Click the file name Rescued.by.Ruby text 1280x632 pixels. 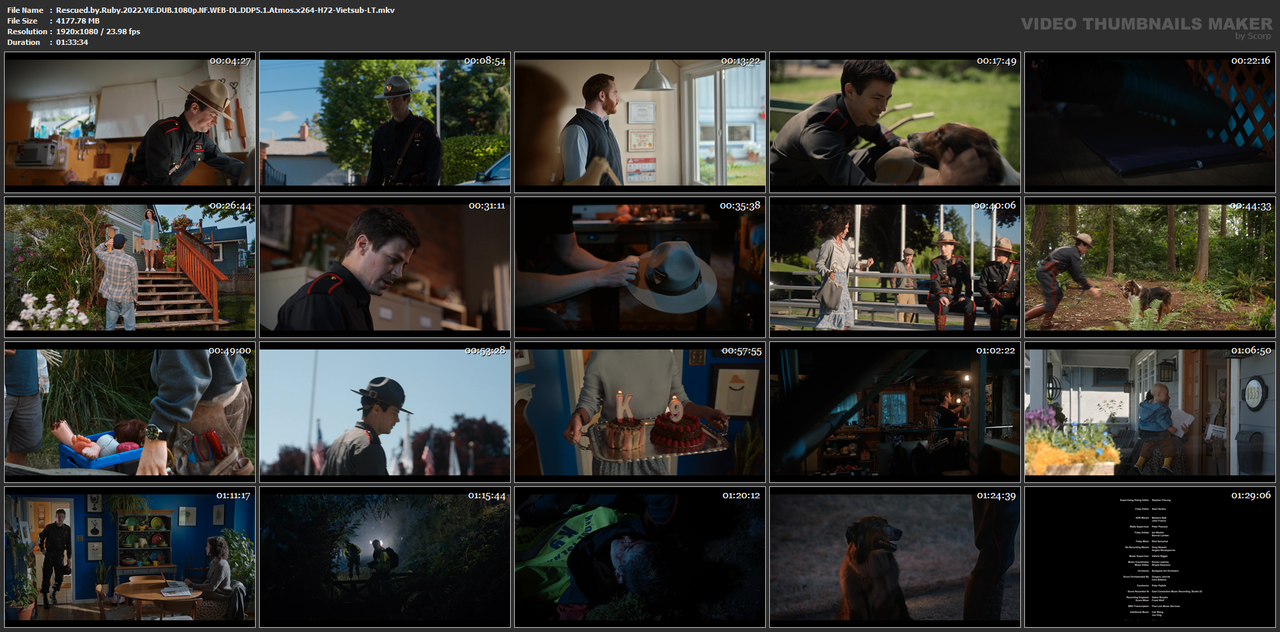coord(225,9)
